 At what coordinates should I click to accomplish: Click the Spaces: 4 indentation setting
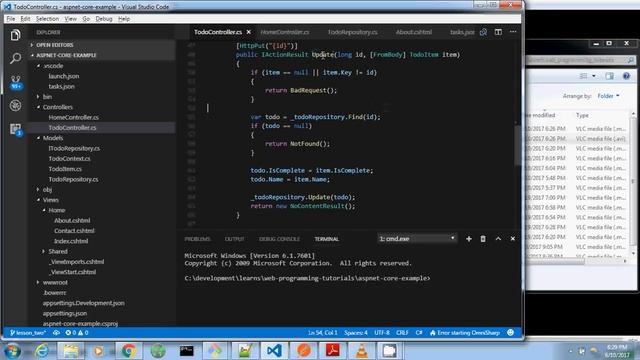(356, 333)
